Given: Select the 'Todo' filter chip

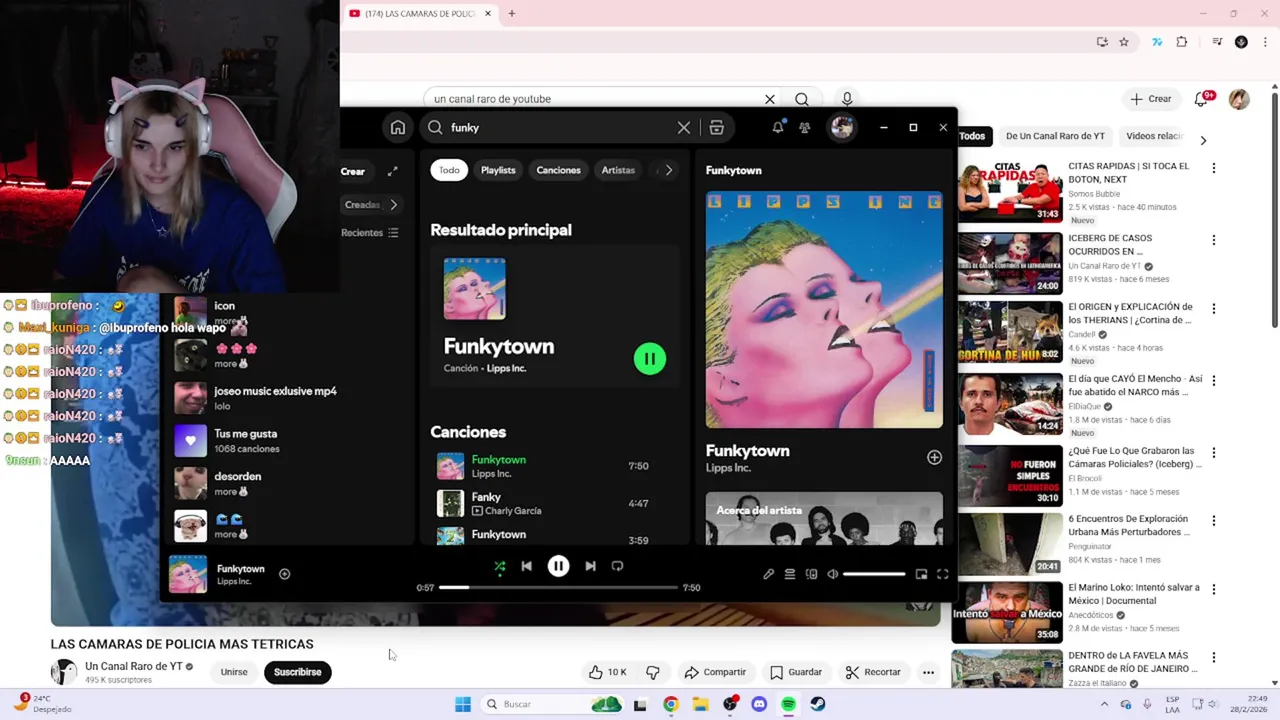Looking at the screenshot, I should (x=449, y=170).
